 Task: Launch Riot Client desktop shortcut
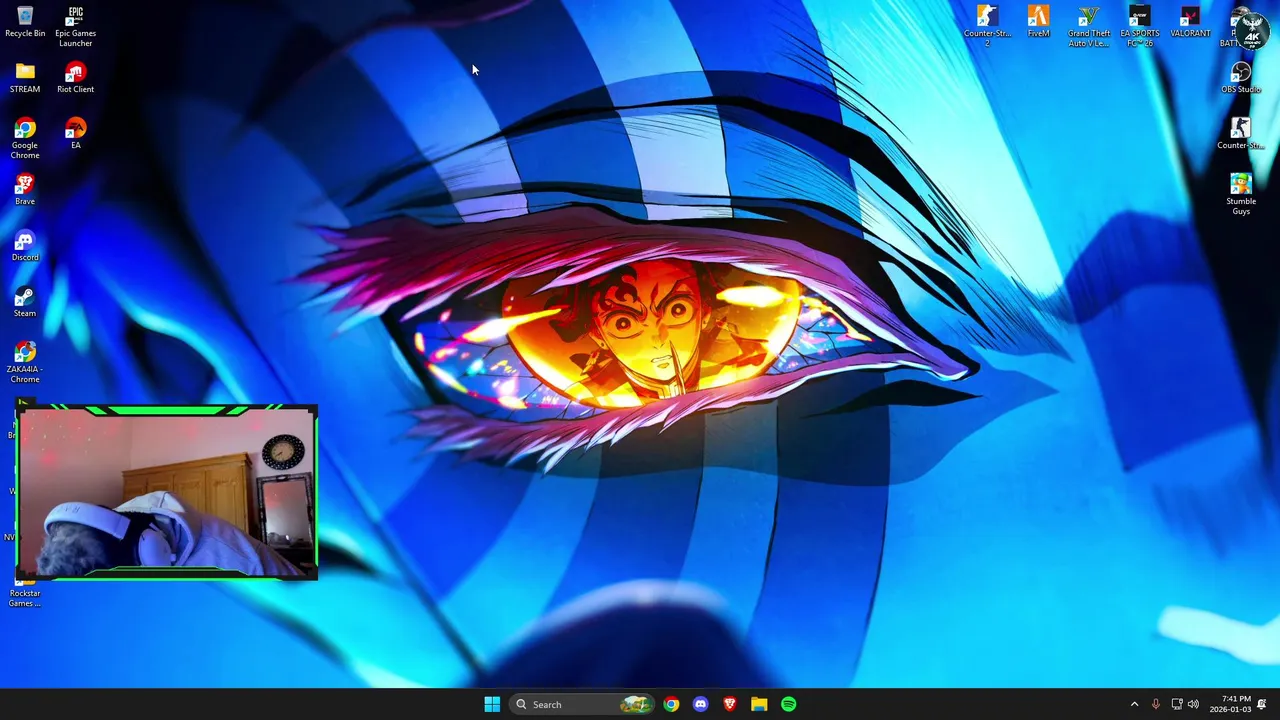click(75, 77)
